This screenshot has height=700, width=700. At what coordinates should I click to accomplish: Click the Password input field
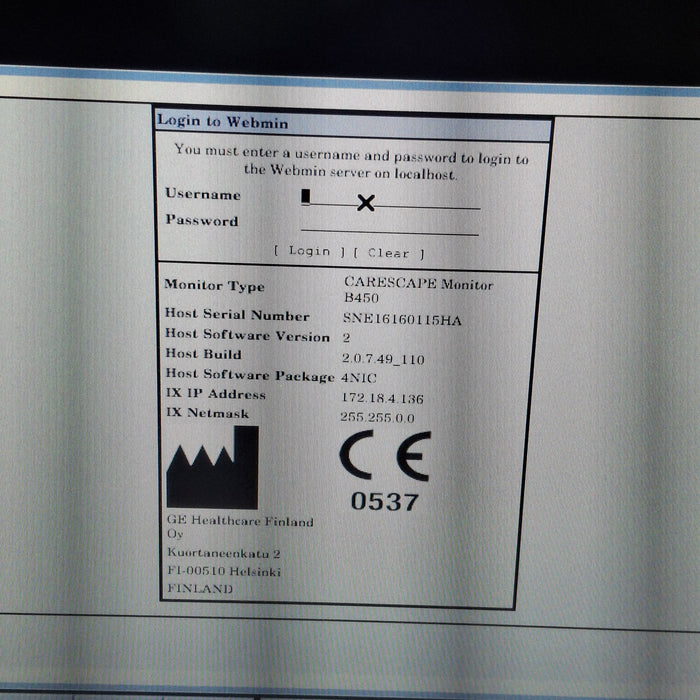(390, 225)
